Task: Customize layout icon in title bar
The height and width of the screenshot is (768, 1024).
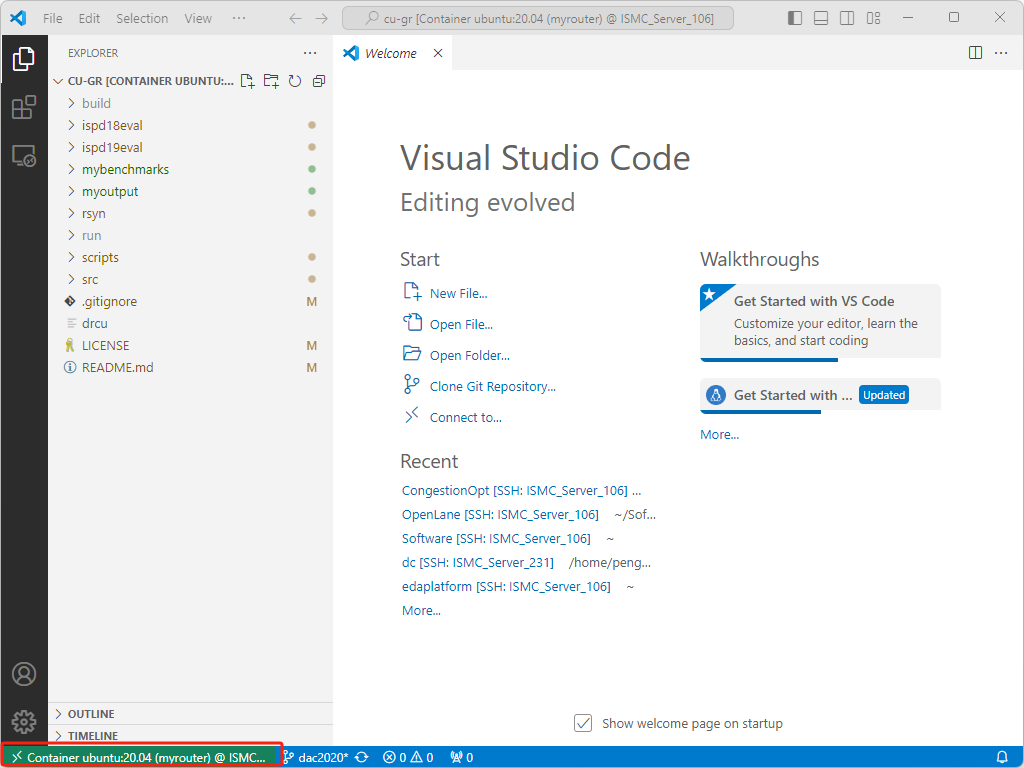Action: (873, 18)
